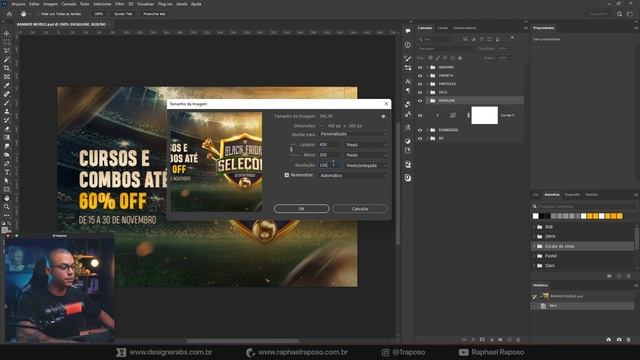Click the Resolução input field
This screenshot has height=360, width=640.
(329, 165)
